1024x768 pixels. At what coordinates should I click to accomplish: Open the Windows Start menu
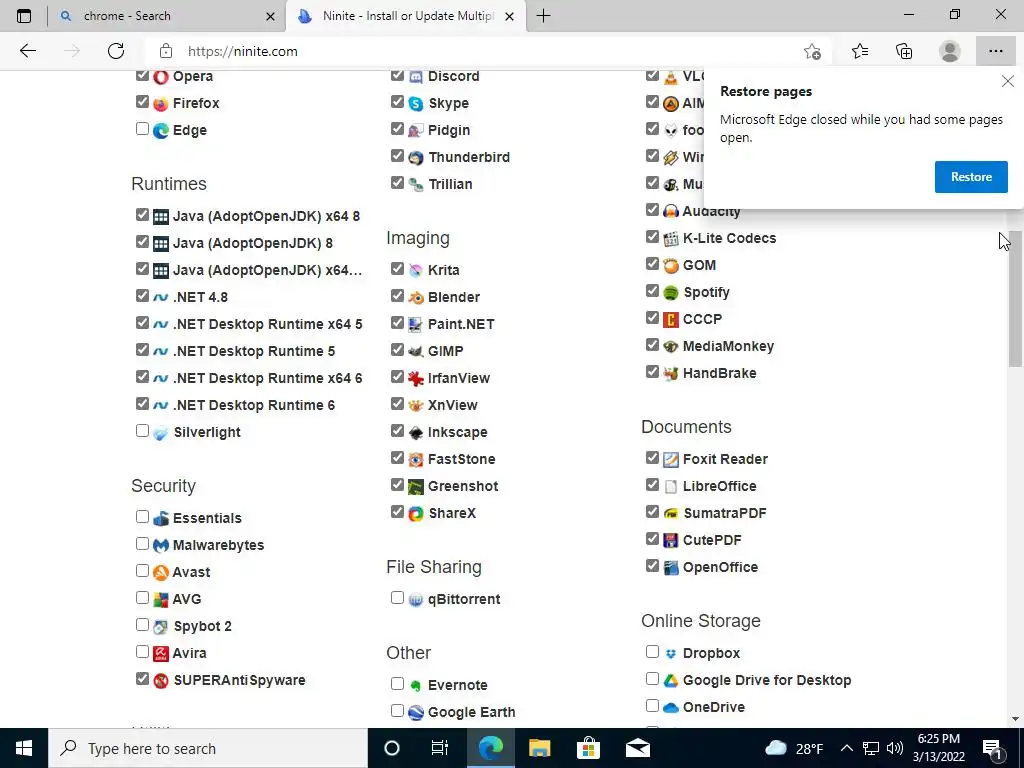24,748
